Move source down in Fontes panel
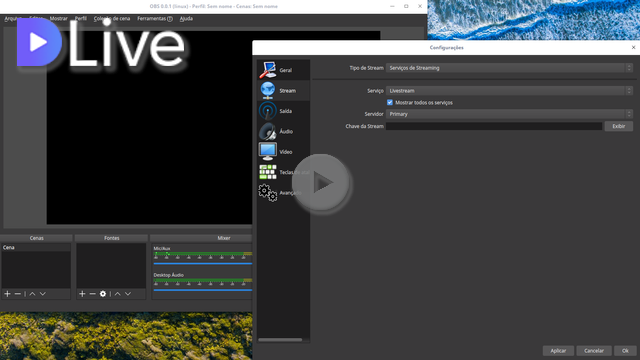This screenshot has height=360, width=640. (128, 294)
